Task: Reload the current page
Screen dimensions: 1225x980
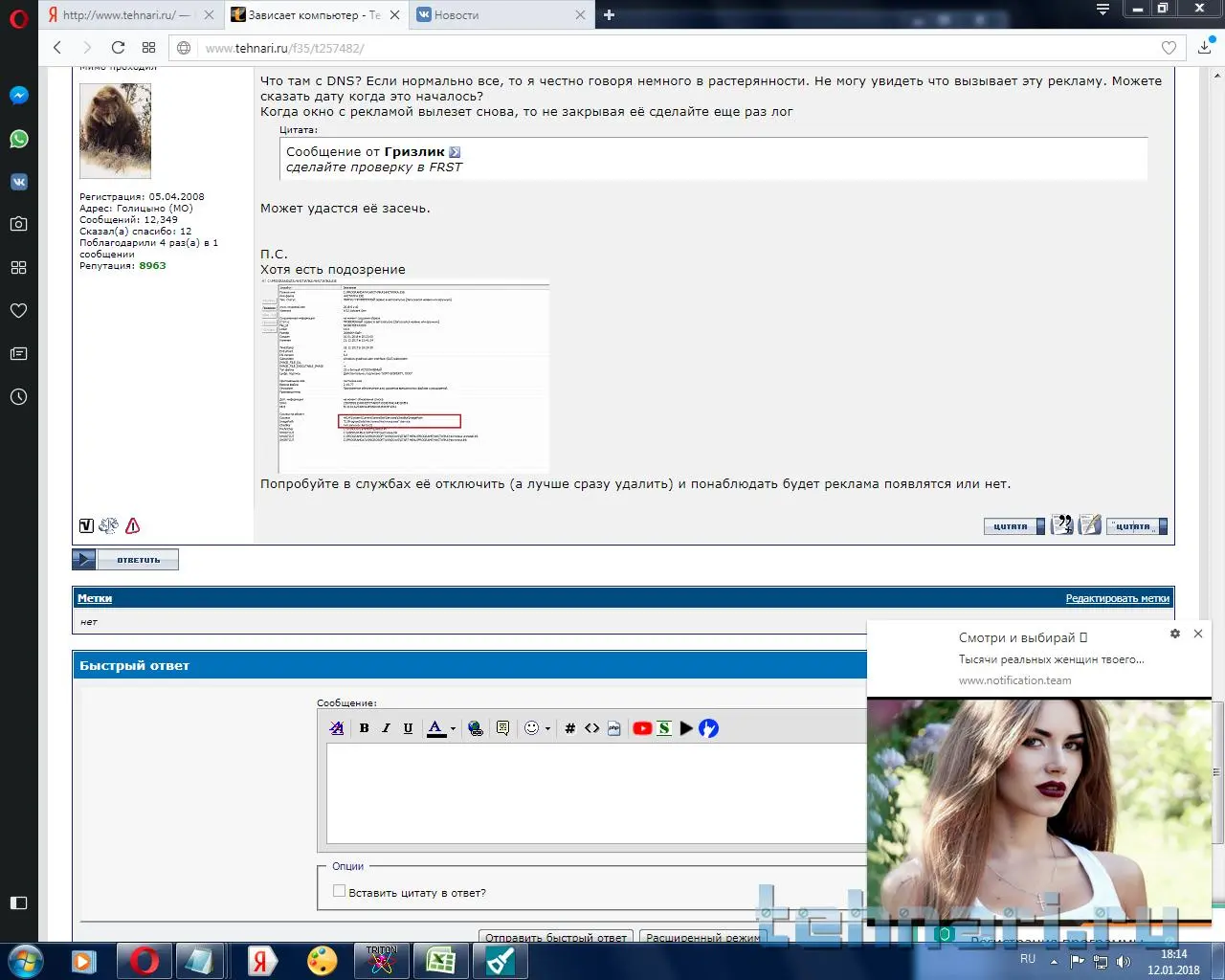Action: [x=118, y=48]
